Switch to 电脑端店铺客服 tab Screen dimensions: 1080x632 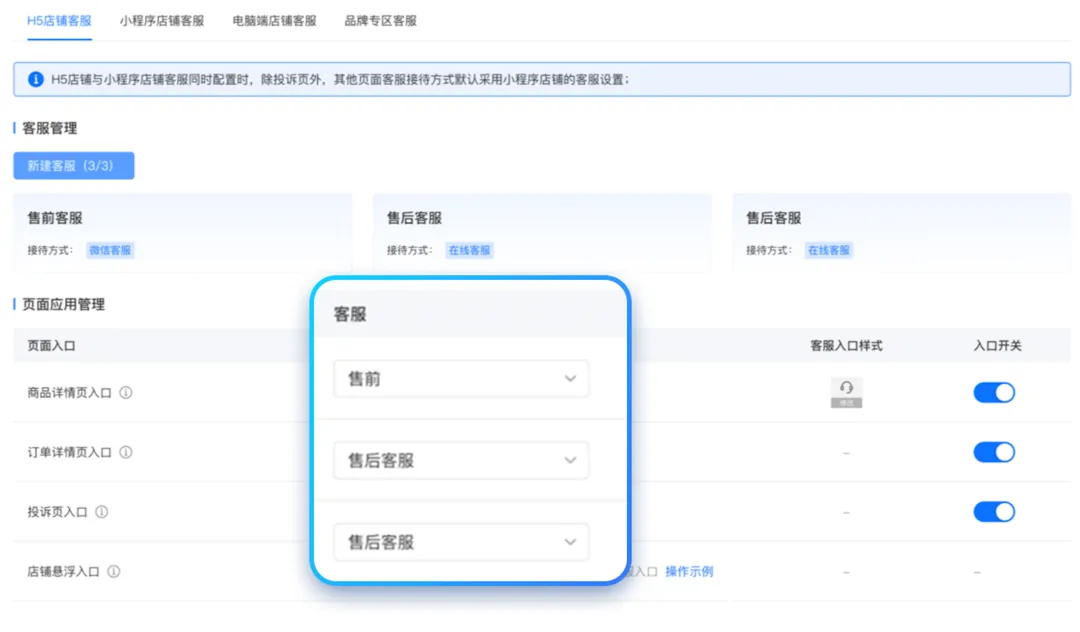coord(274,20)
